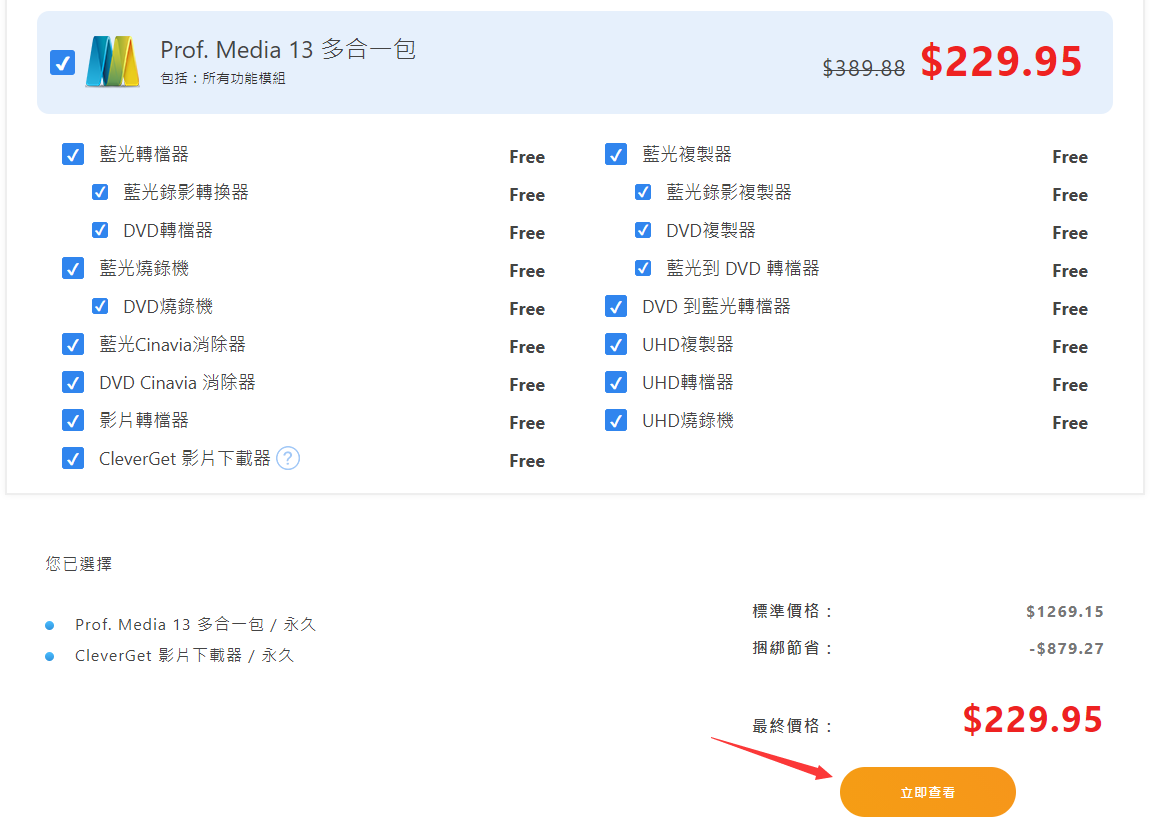Click the CleverGet help question mark icon

[288, 458]
